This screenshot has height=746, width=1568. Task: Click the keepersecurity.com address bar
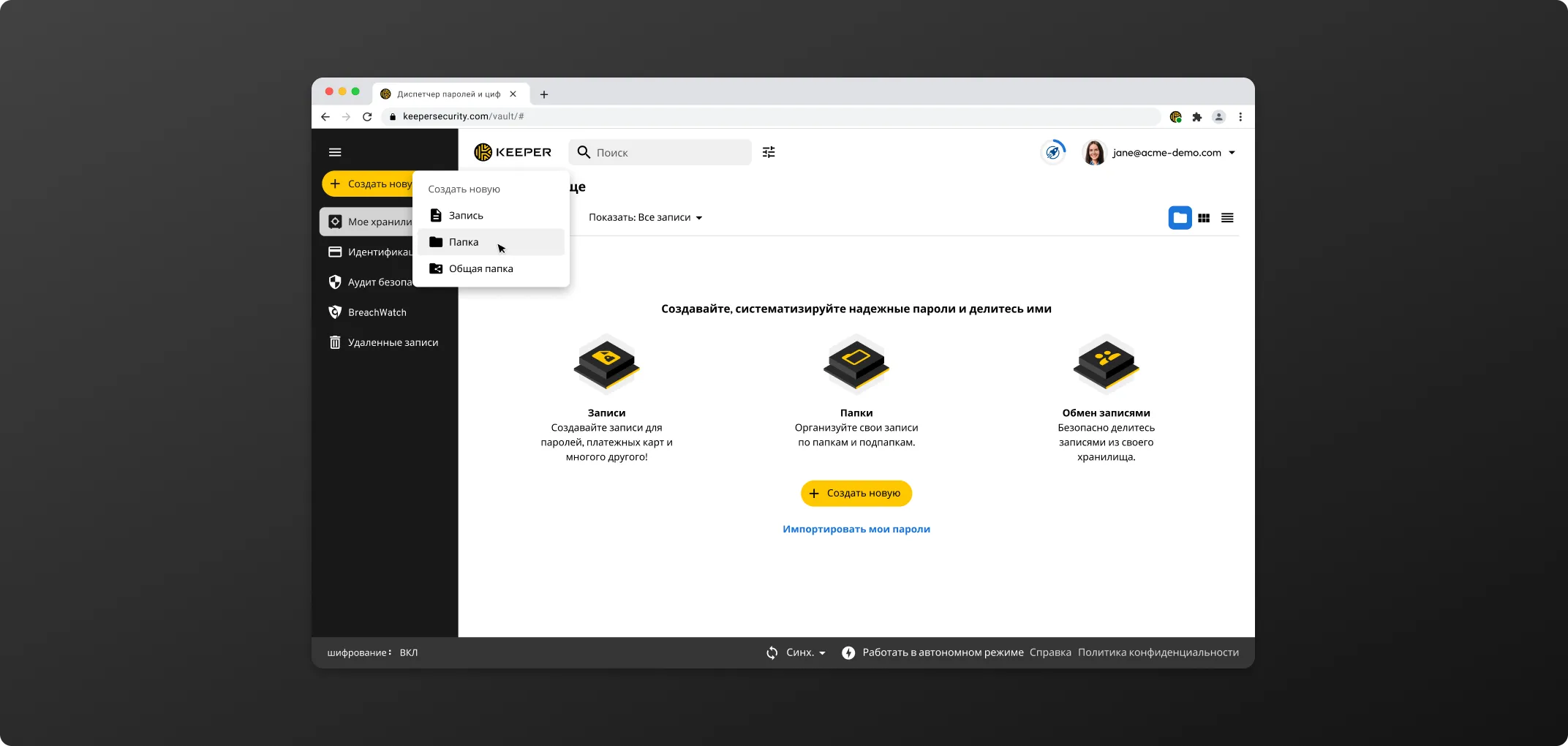coord(771,116)
